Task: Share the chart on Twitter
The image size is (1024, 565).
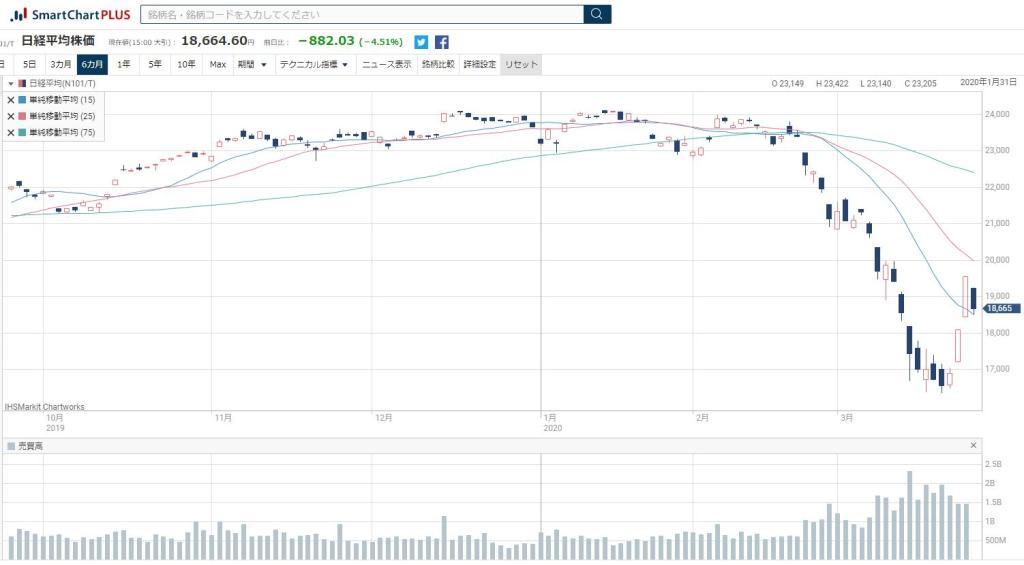Action: click(x=421, y=42)
